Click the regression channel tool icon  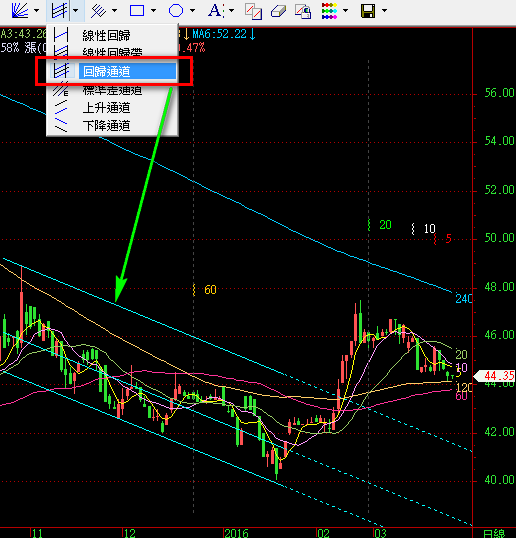coord(59,10)
